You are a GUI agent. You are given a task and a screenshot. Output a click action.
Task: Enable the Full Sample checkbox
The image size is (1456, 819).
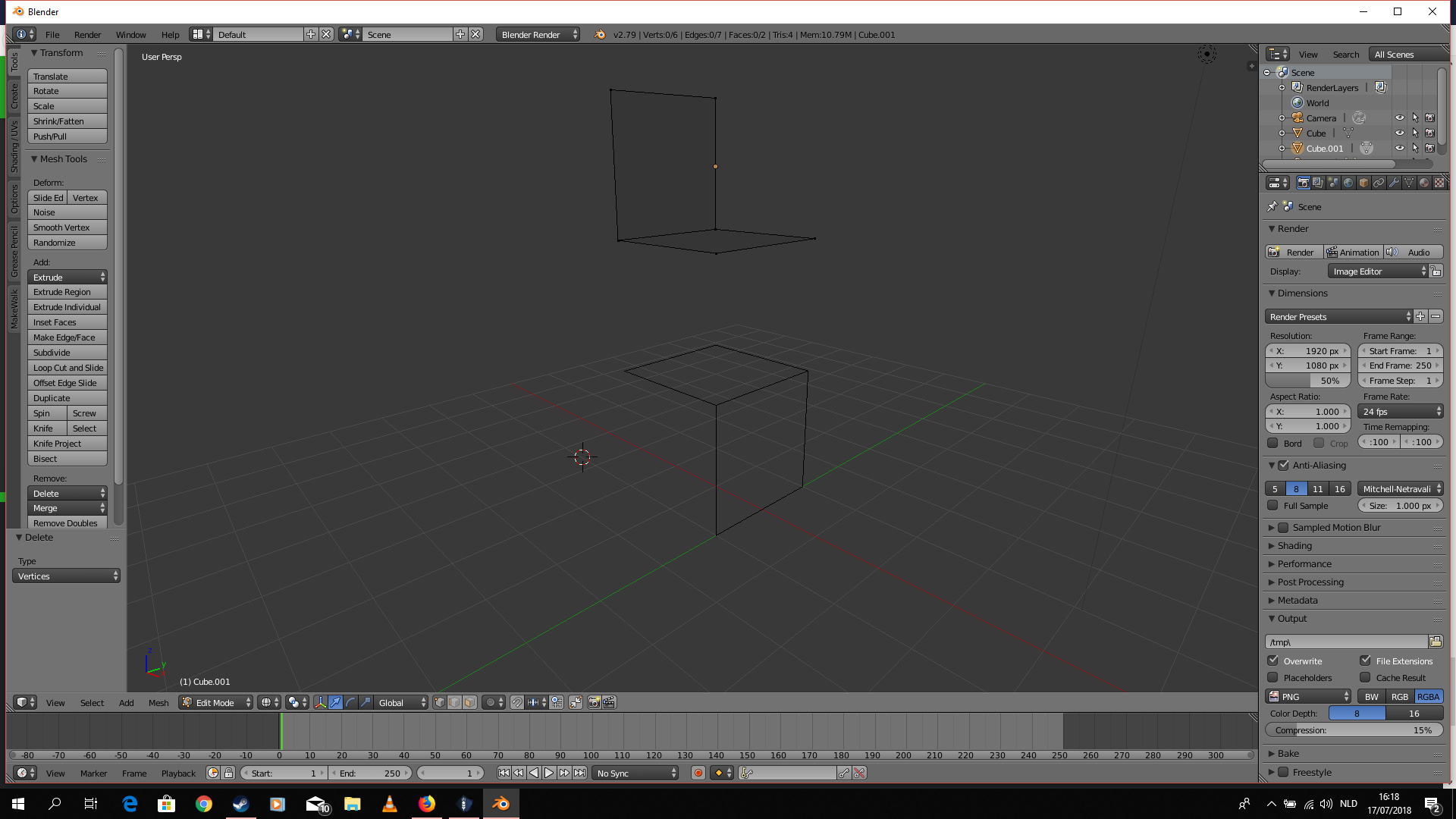coord(1272,505)
